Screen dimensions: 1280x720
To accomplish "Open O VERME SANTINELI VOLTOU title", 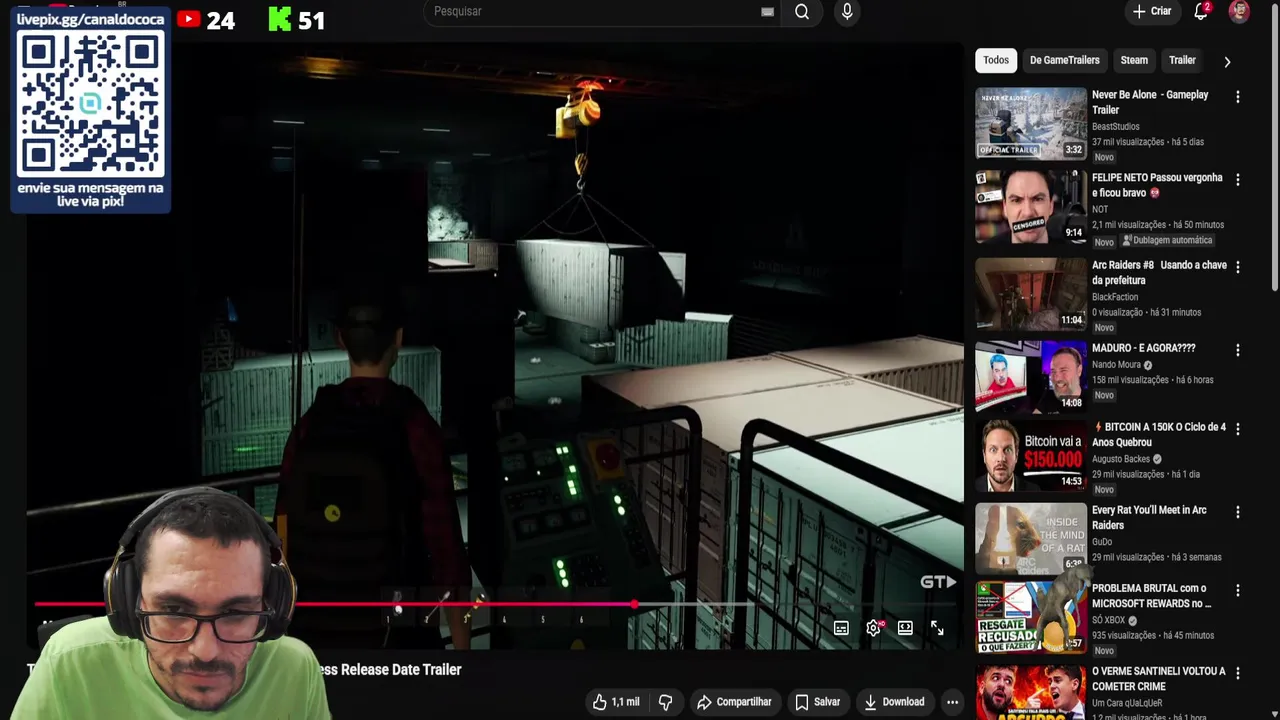I will click(1158, 679).
